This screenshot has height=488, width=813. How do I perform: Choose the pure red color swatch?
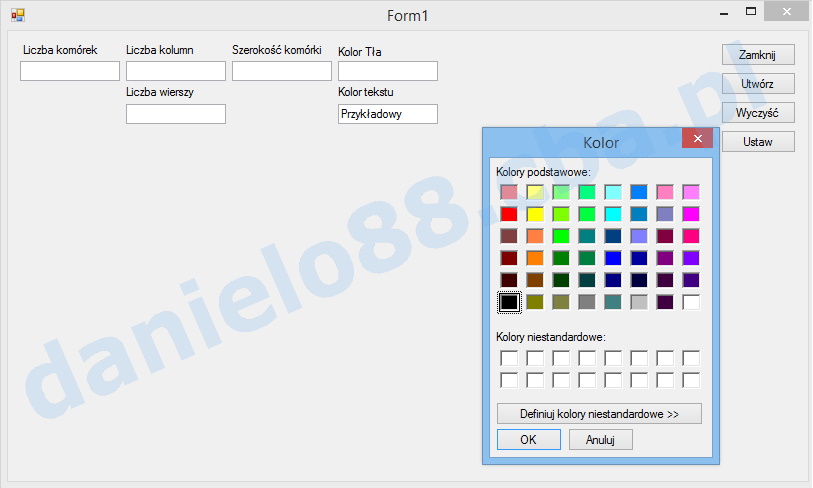pos(509,214)
